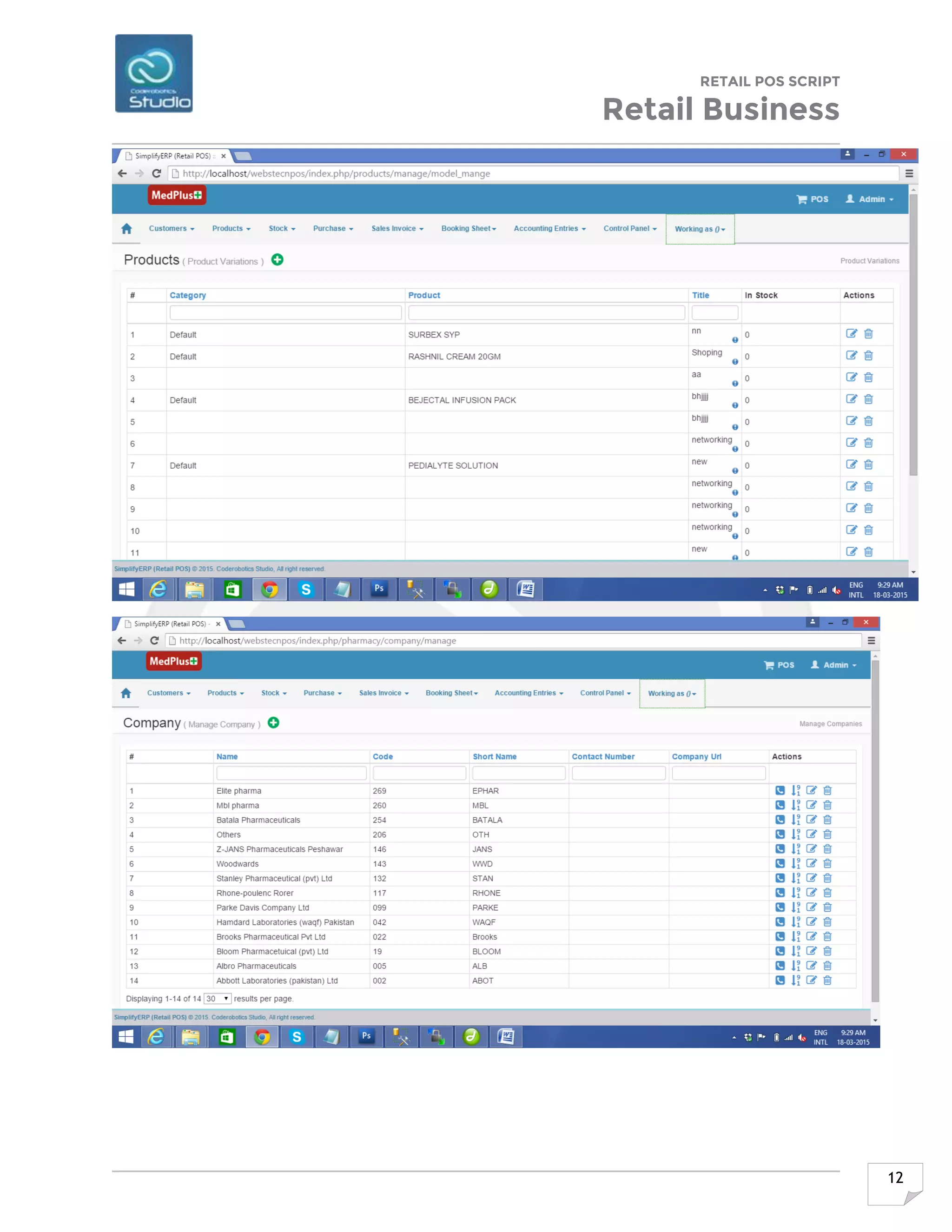Open new tab in company window browser

(237, 624)
